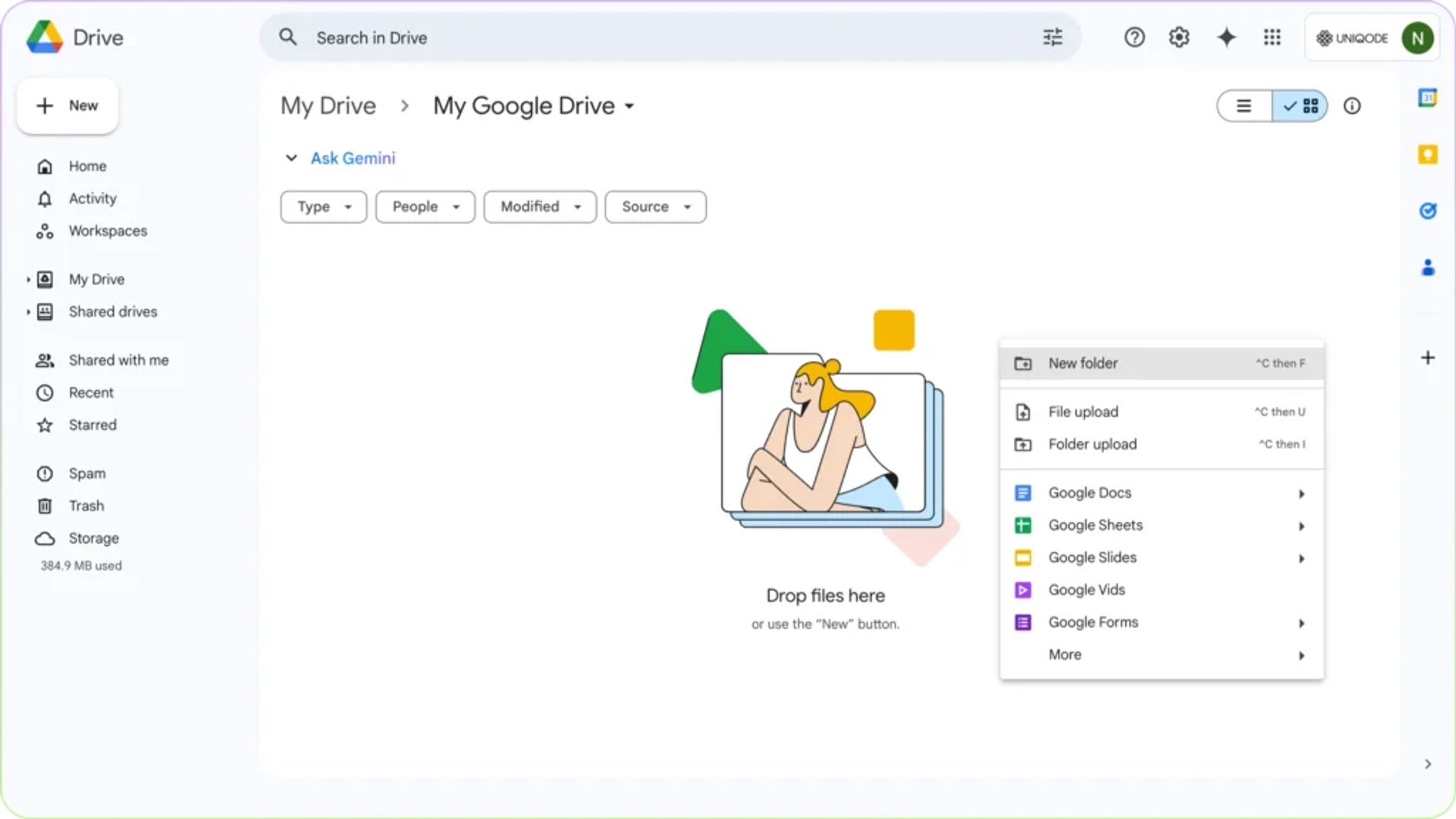View folder details info icon

point(1352,106)
